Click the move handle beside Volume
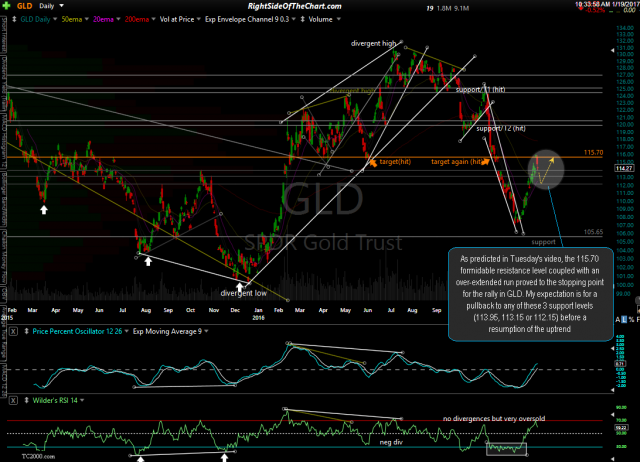This screenshot has height=462, width=640. (303, 19)
